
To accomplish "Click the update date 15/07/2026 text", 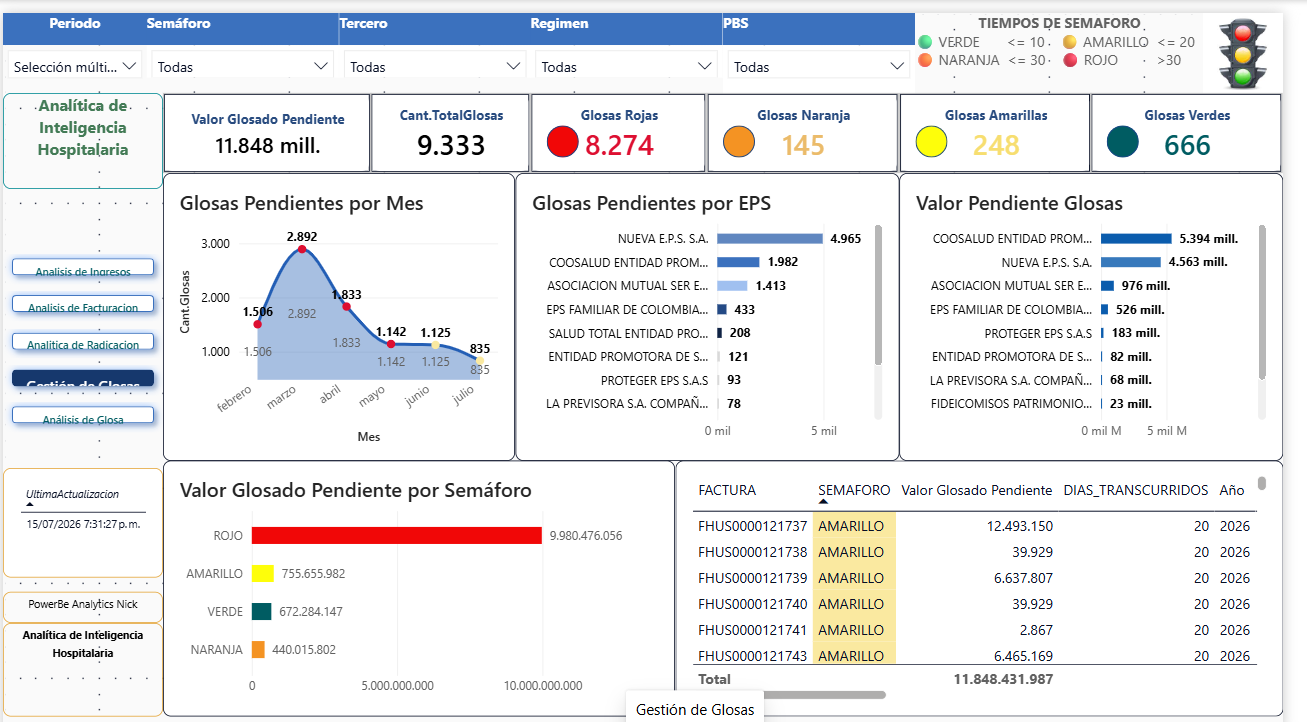I will click(83, 523).
